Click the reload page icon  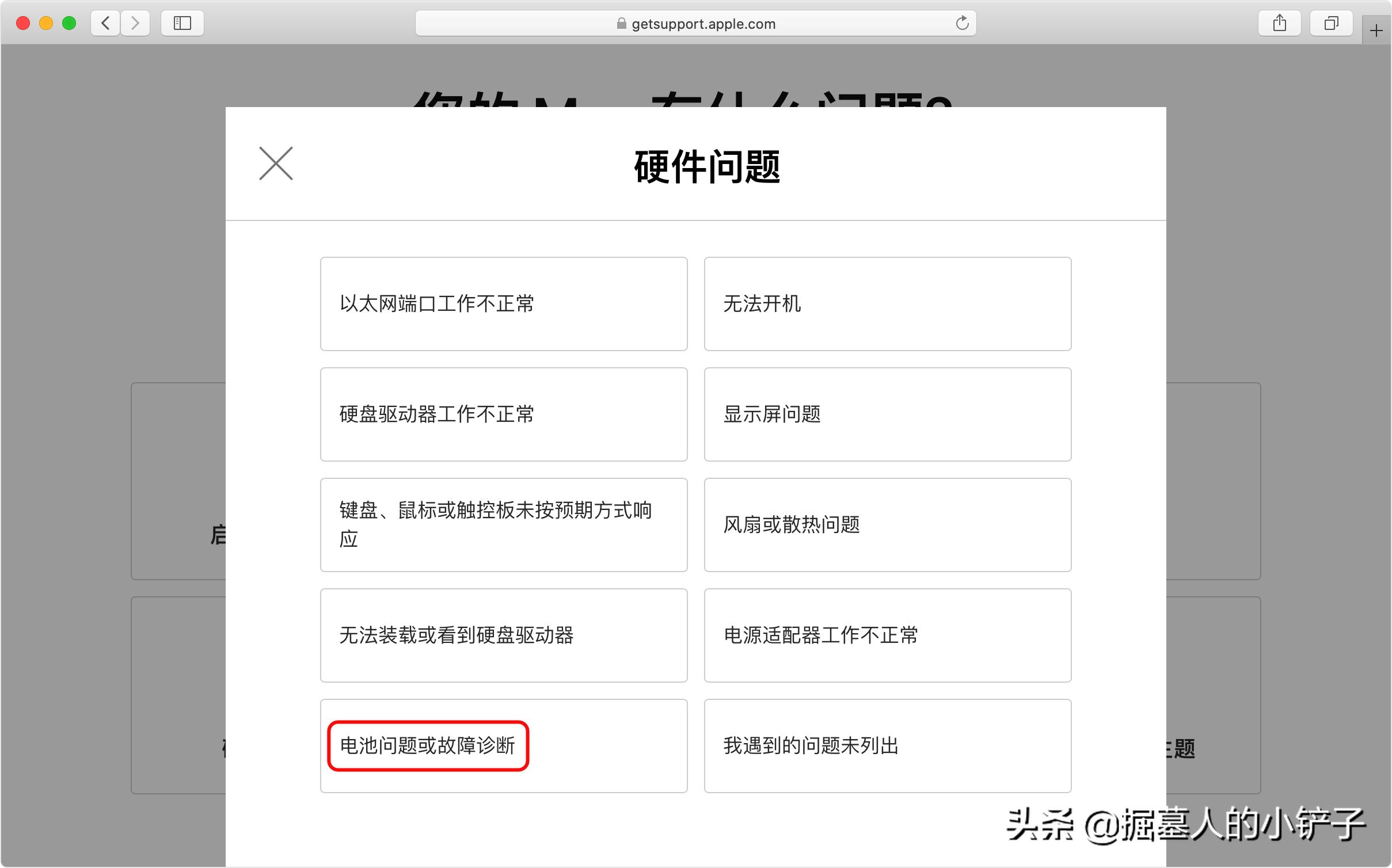tap(962, 23)
